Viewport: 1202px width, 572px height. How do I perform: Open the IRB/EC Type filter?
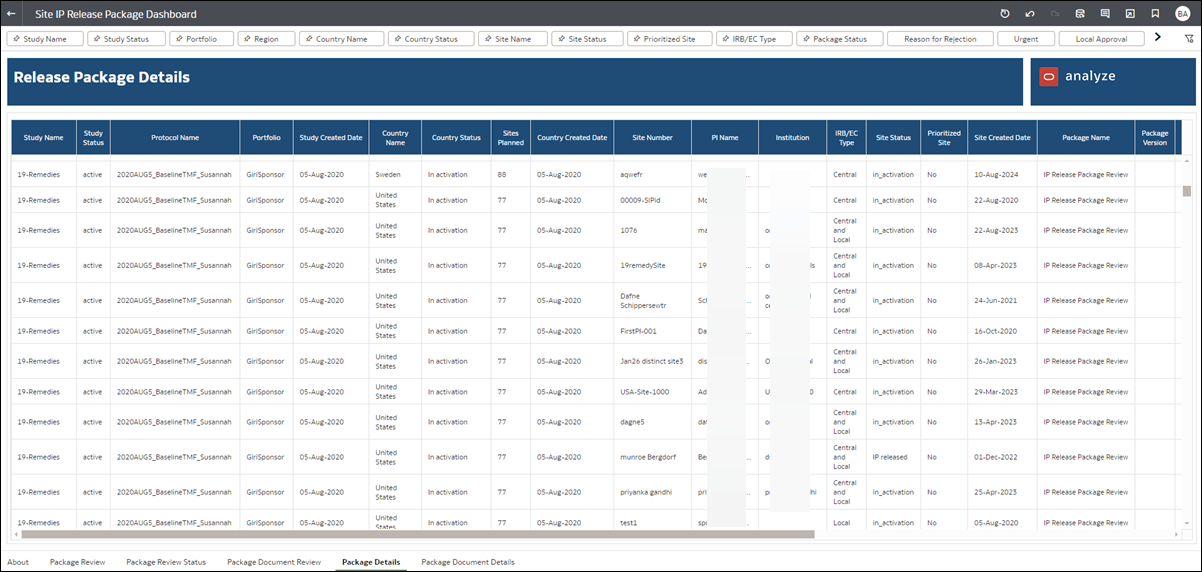(754, 39)
